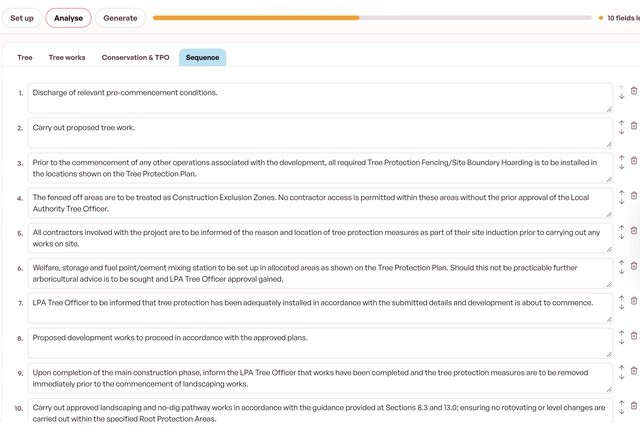This screenshot has height=426, width=640.
Task: Edit step 6 Welfare, storage and fuel point field
Action: click(x=320, y=273)
